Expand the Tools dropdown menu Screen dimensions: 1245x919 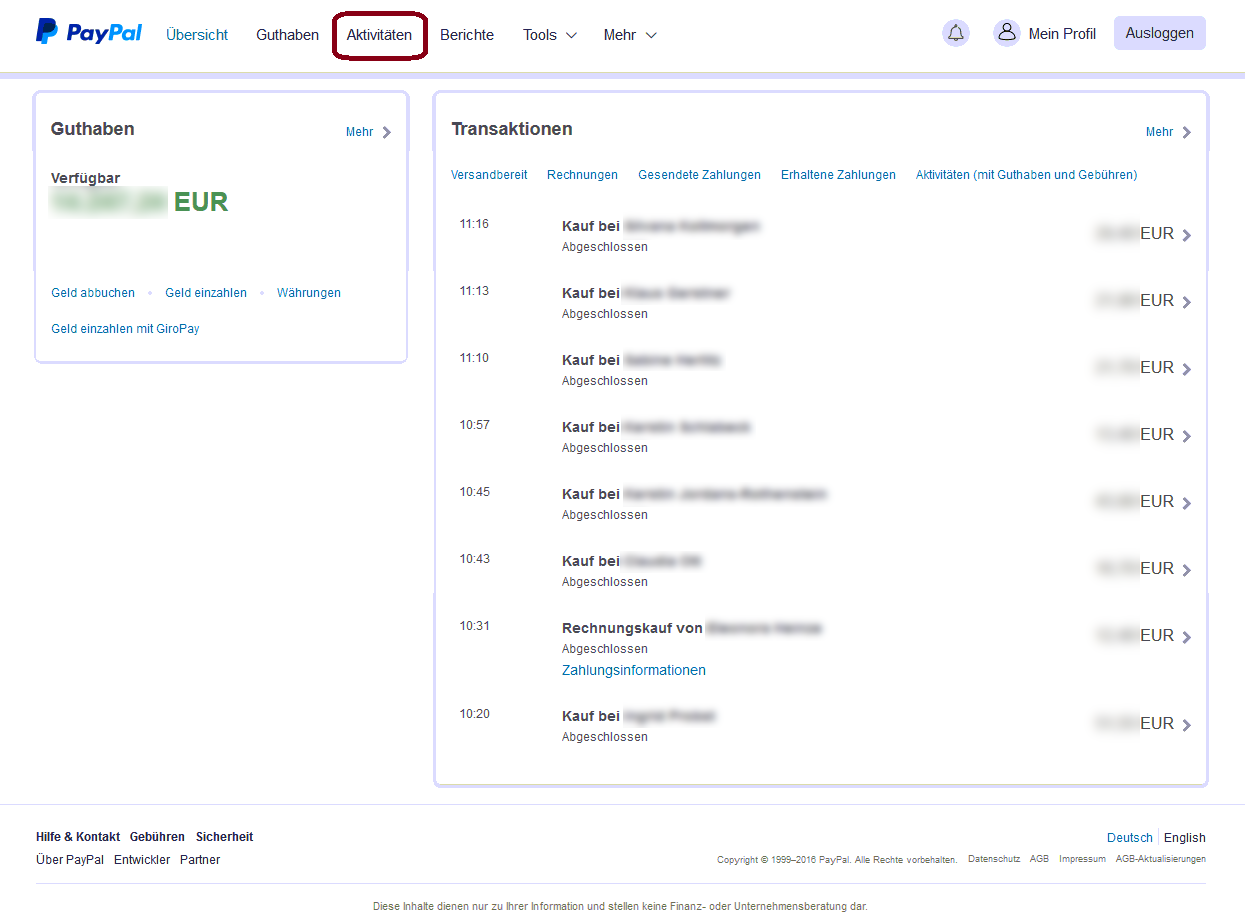[550, 35]
